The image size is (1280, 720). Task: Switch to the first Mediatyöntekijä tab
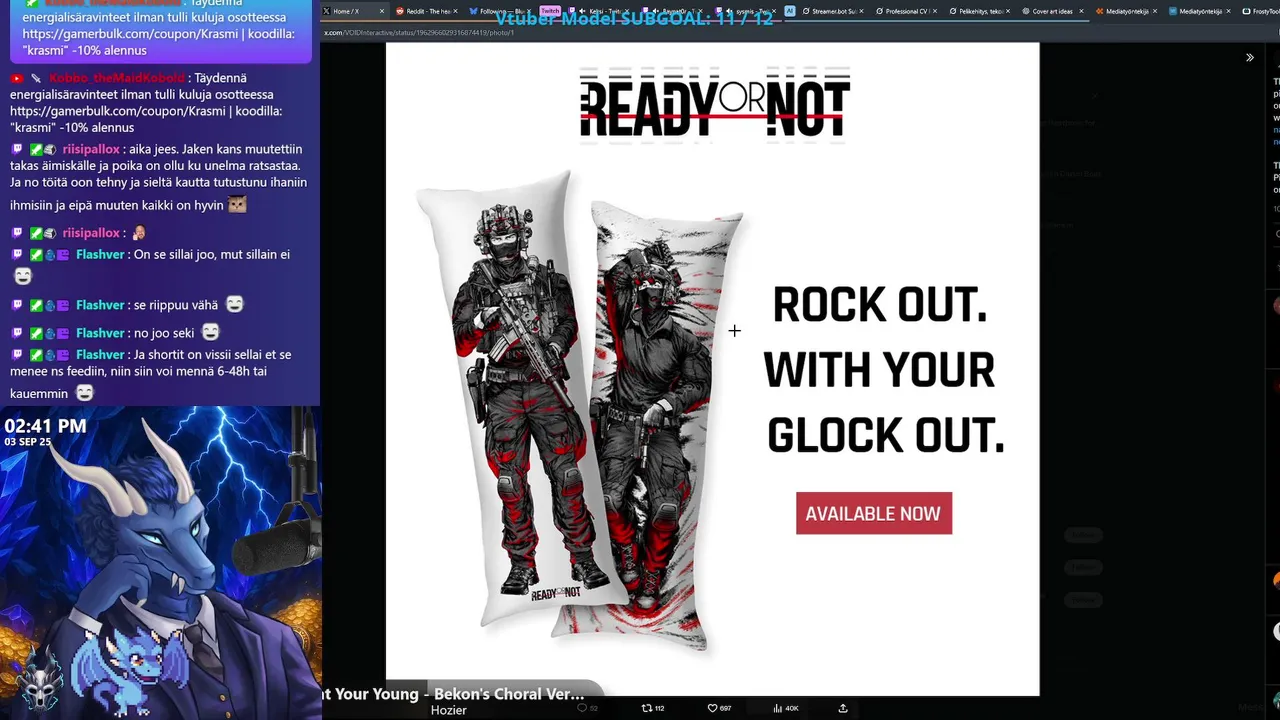click(1127, 11)
